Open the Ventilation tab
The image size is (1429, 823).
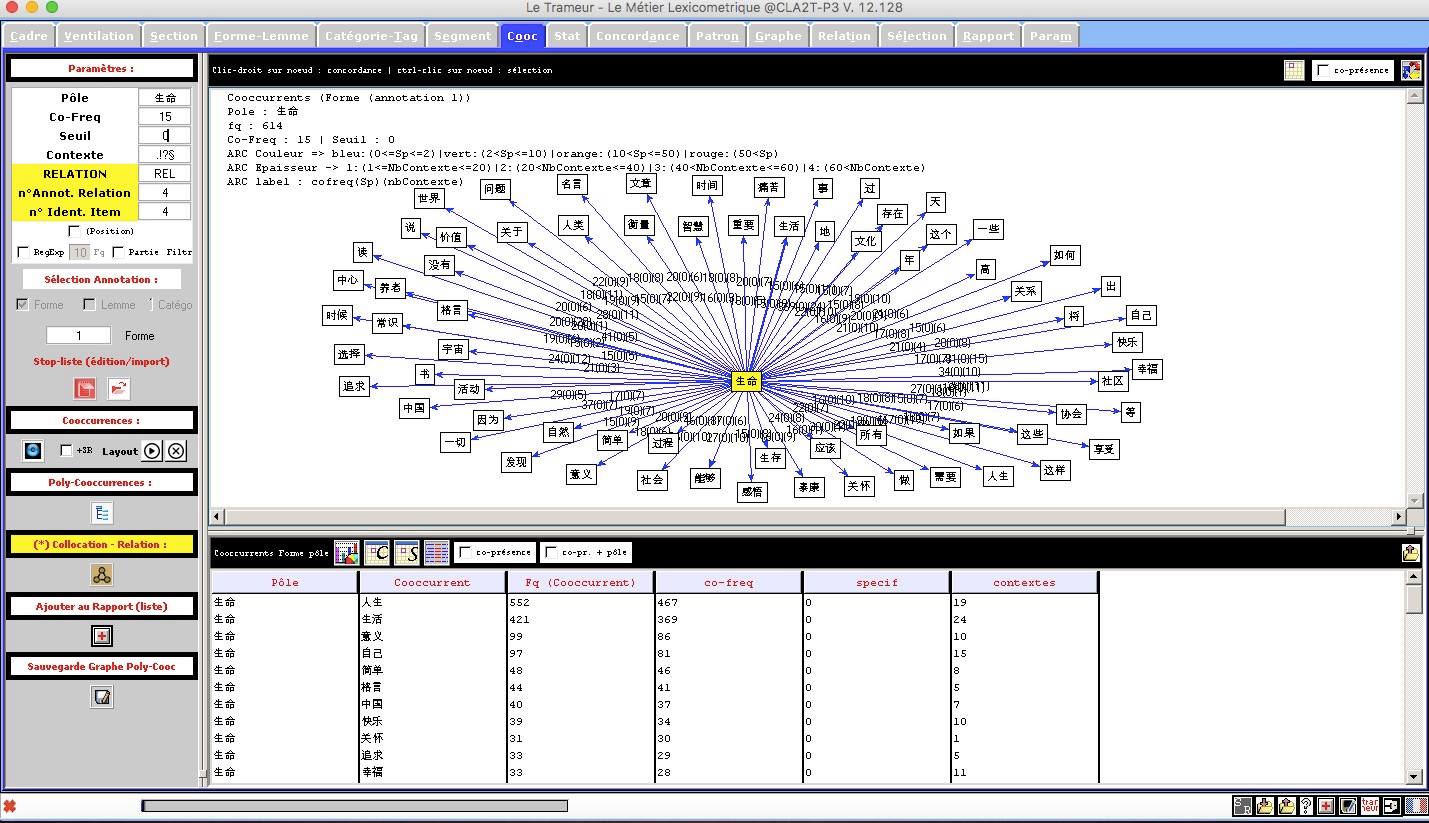(x=98, y=36)
